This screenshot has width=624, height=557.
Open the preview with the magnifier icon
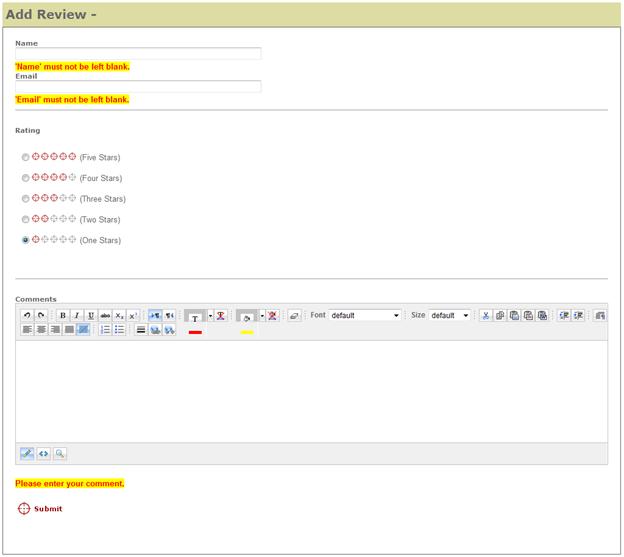[60, 453]
